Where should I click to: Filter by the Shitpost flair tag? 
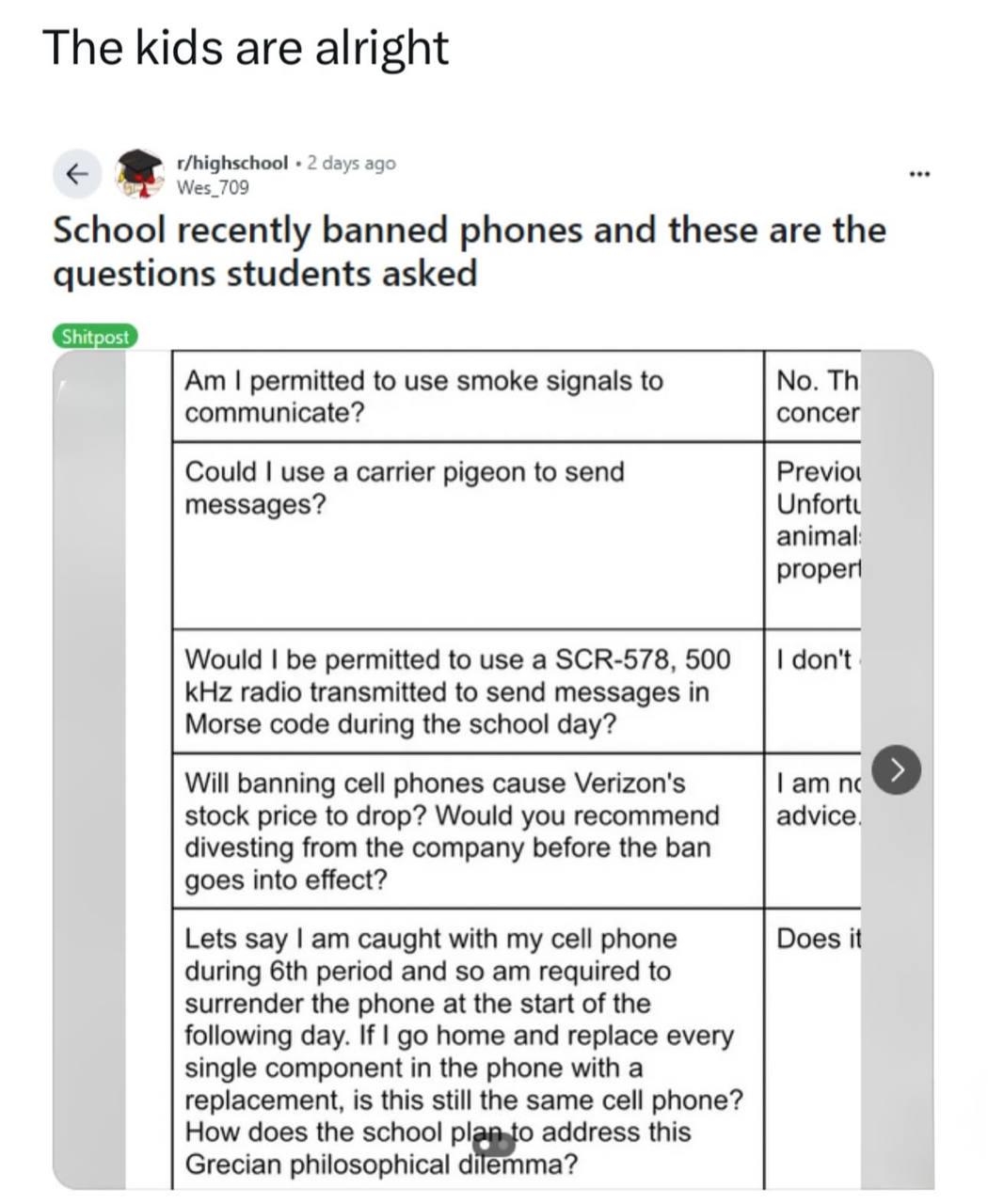click(x=95, y=336)
